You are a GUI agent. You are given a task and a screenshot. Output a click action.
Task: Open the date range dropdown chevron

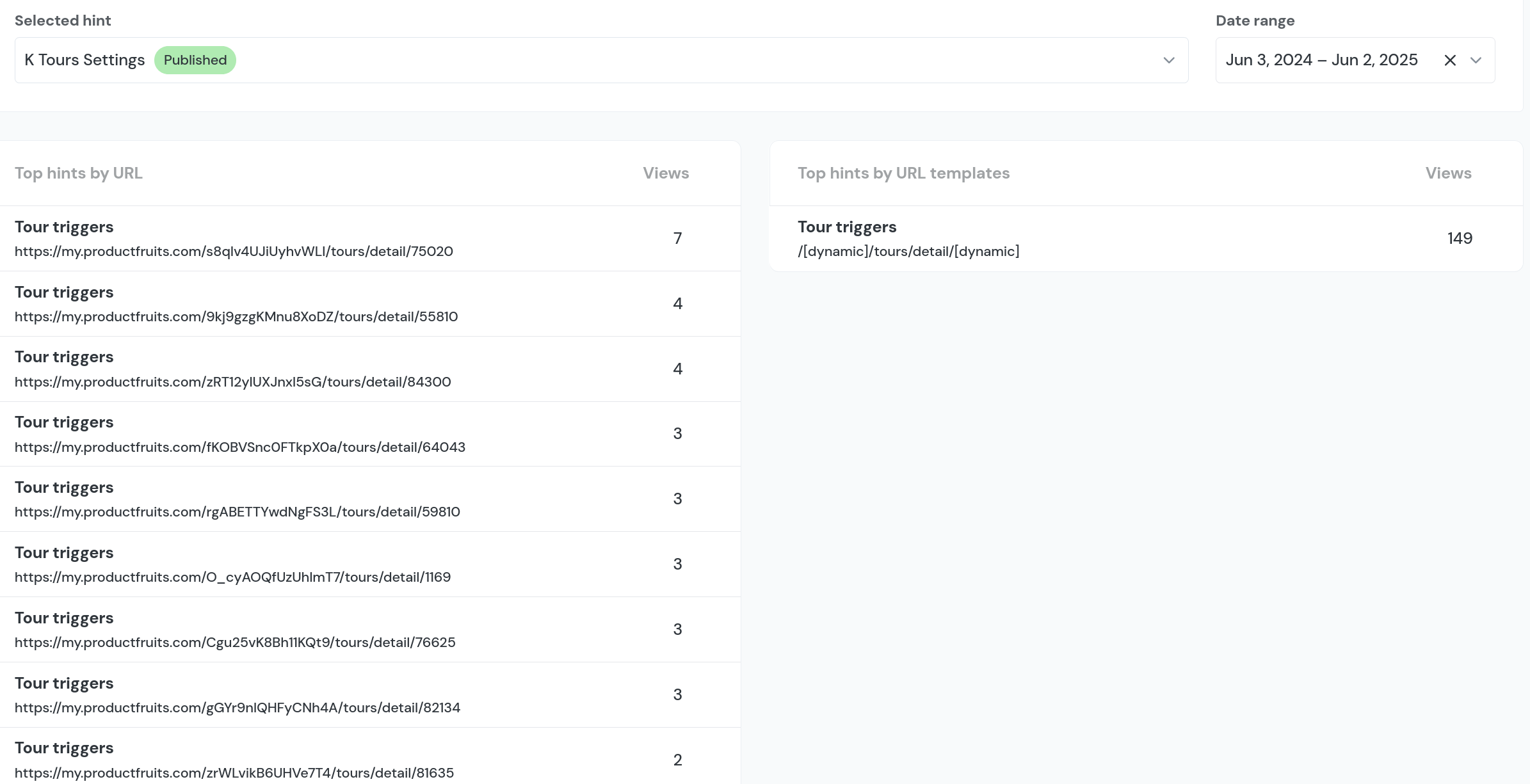(x=1476, y=60)
